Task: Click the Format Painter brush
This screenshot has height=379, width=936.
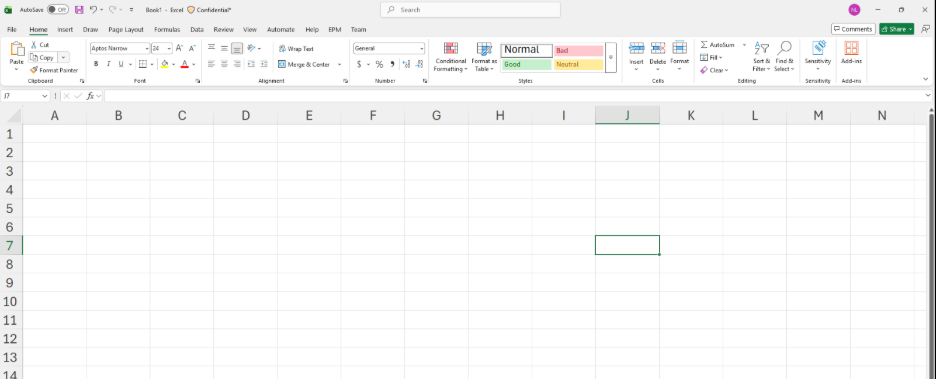Action: point(34,70)
